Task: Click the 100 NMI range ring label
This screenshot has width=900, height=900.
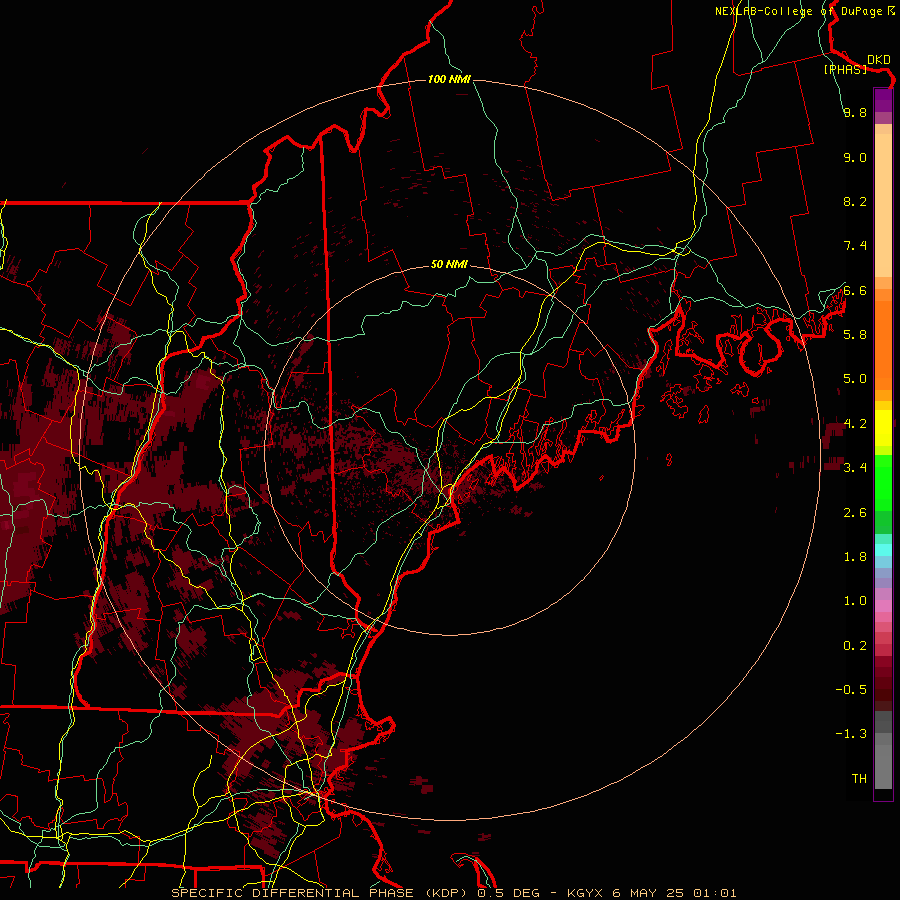Action: 449,79
